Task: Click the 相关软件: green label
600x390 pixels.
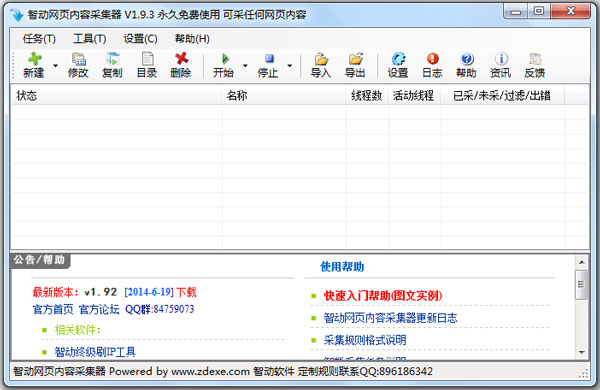Action: (78, 330)
